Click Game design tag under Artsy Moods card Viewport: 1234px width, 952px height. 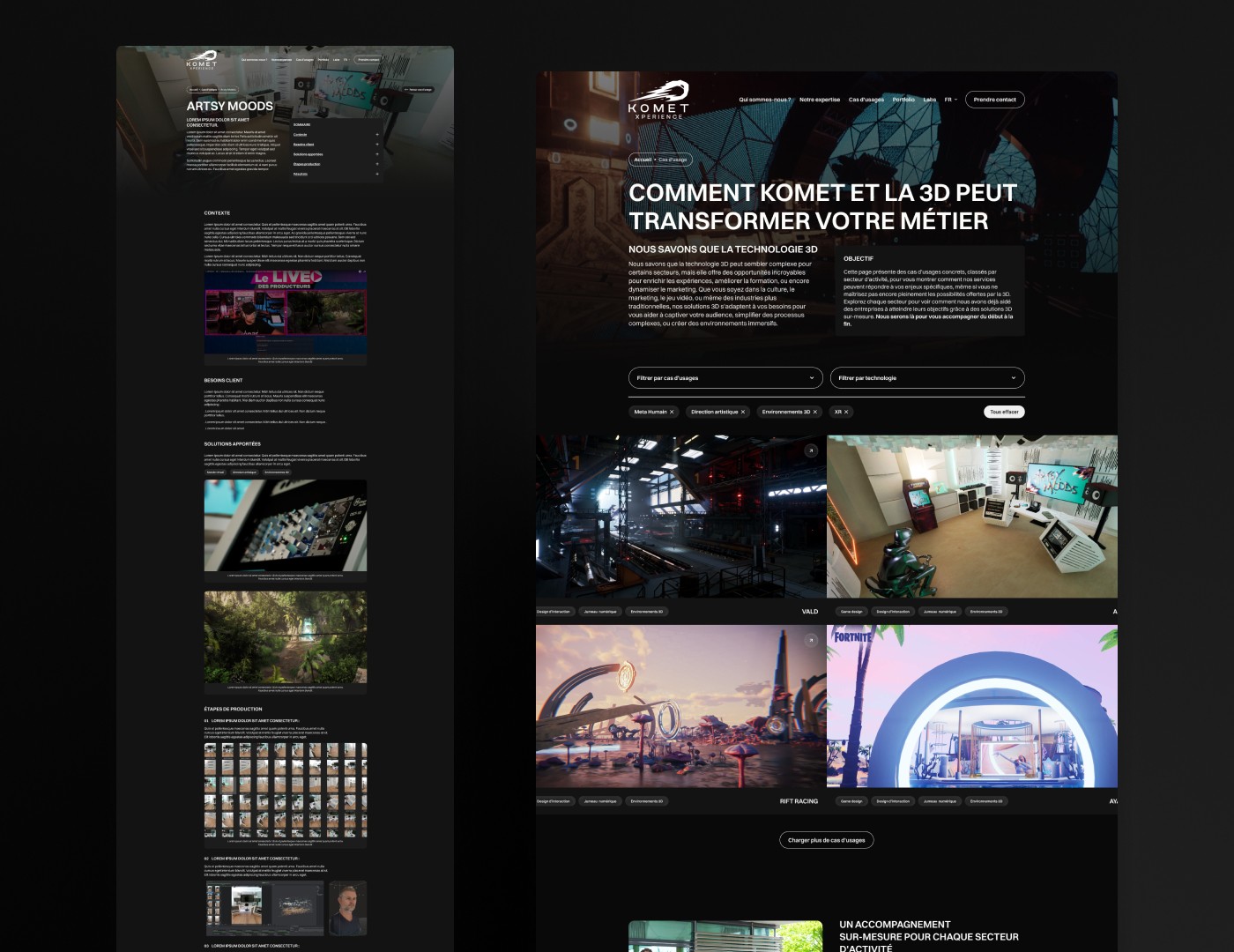pyautogui.click(x=851, y=611)
